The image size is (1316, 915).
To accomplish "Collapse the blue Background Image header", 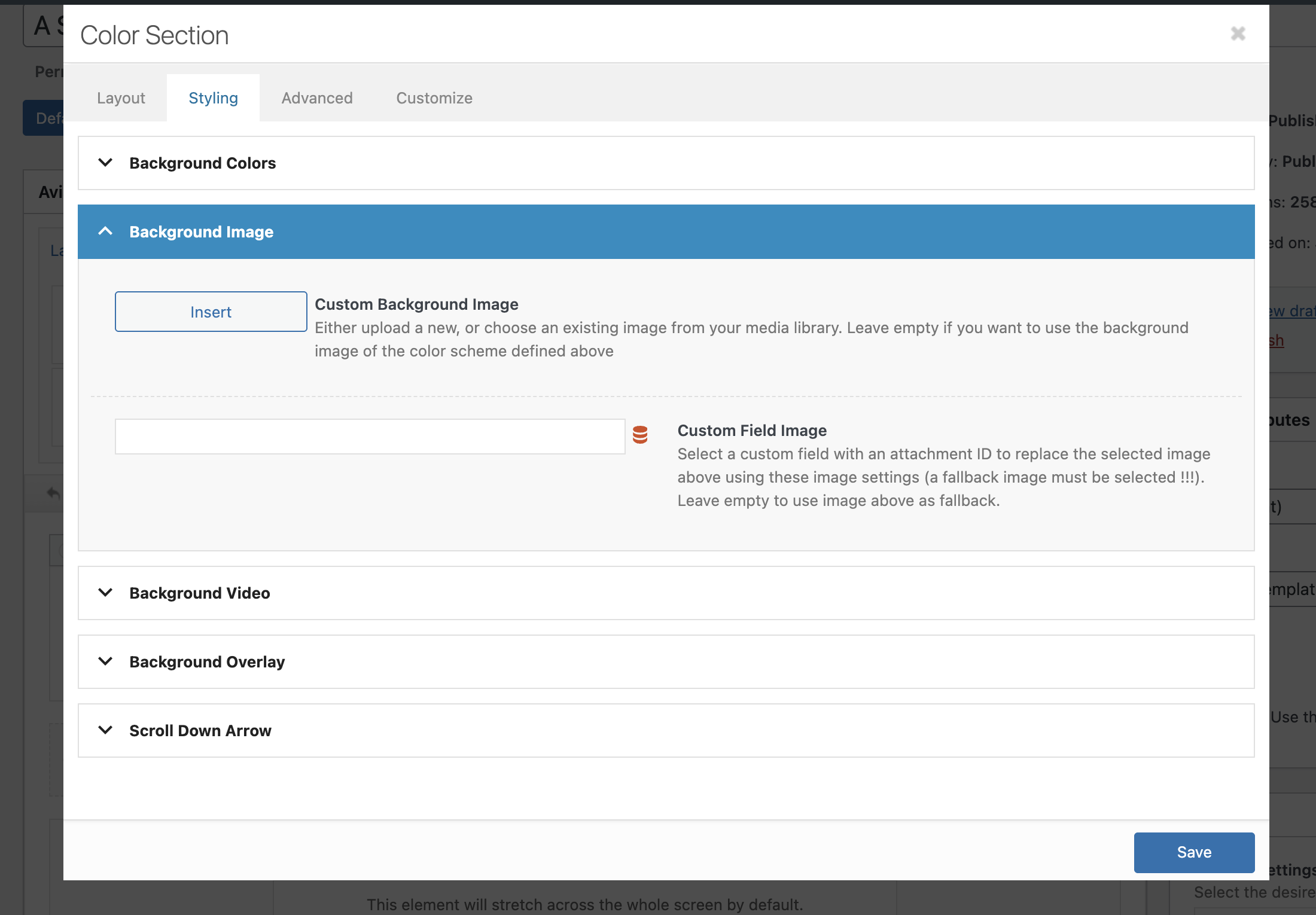I will (201, 232).
